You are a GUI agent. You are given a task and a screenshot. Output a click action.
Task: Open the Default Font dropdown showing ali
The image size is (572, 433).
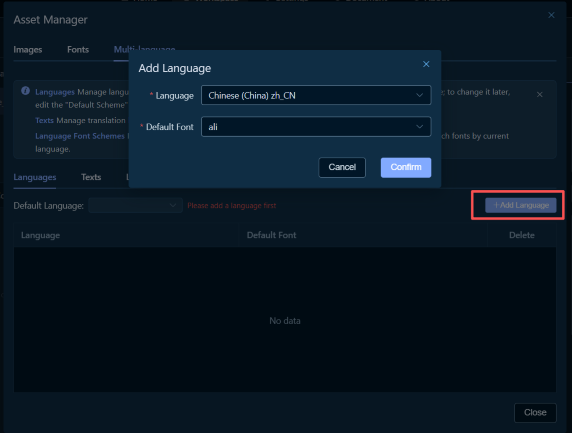(x=316, y=127)
